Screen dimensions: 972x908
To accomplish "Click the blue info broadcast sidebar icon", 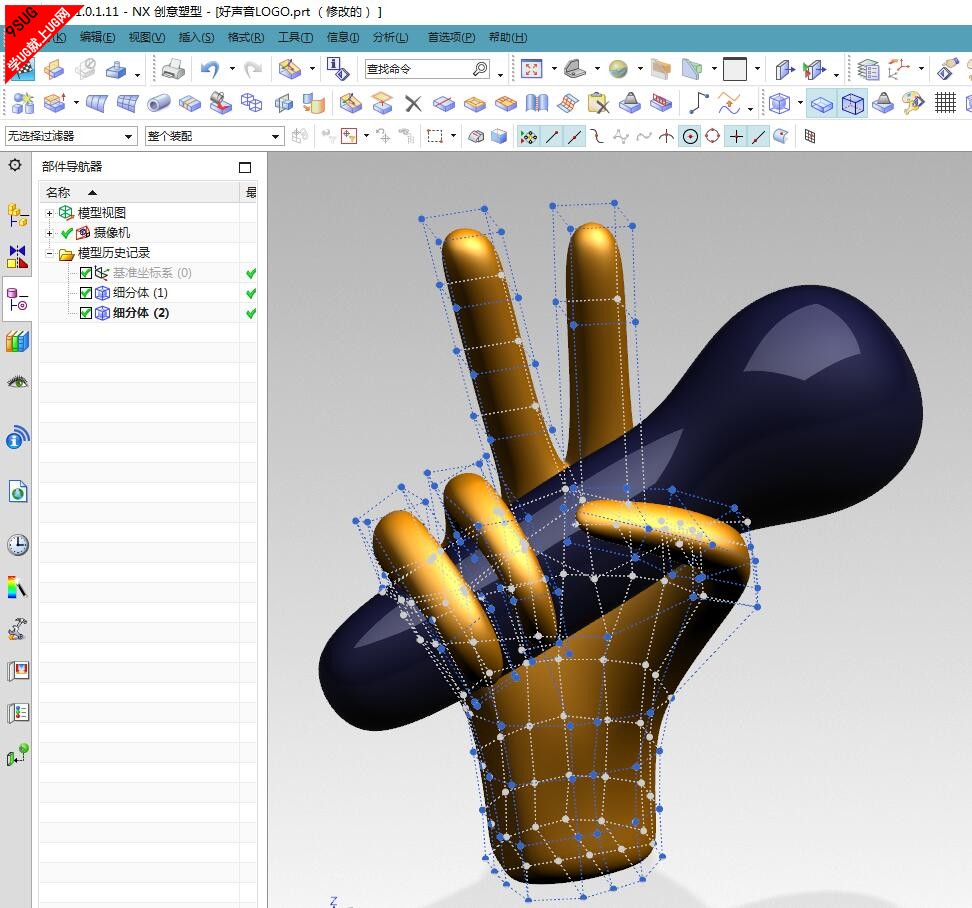I will (17, 437).
